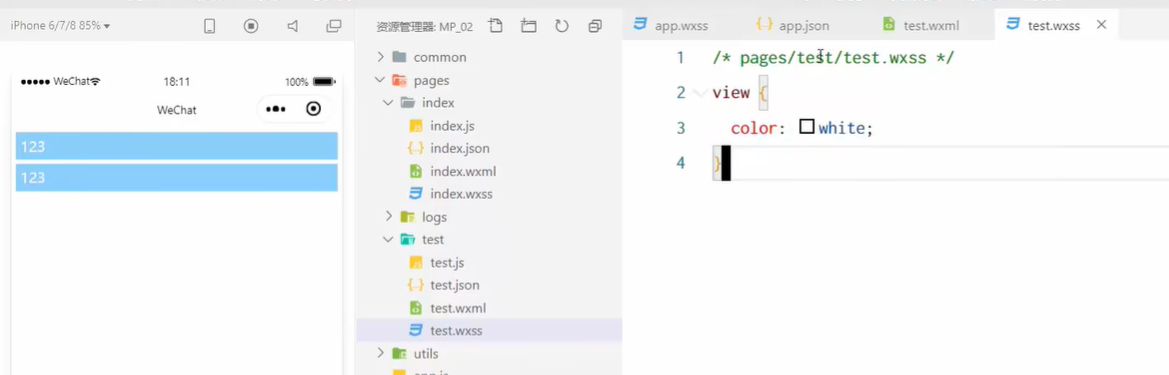Click the new file icon in explorer
Image resolution: width=1169 pixels, height=375 pixels.
495,26
